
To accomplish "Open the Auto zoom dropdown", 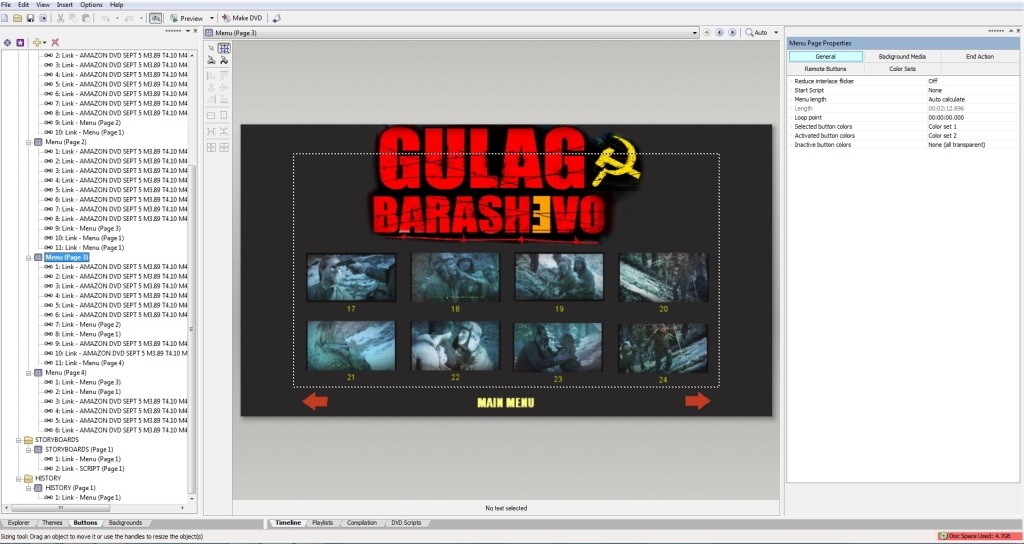I will [776, 32].
